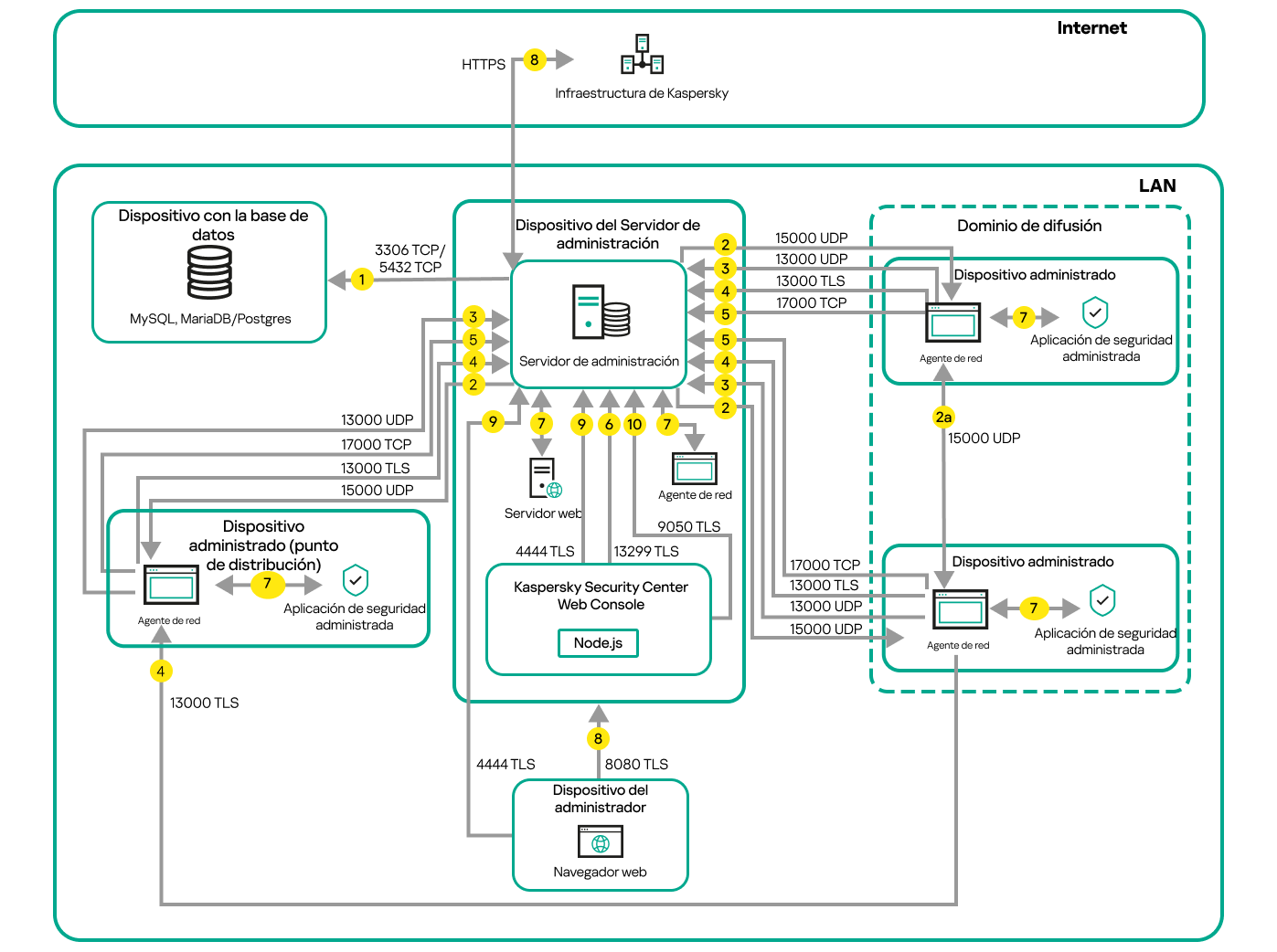Click the Administration Server computer icon
1277x952 pixels.
coord(601,312)
